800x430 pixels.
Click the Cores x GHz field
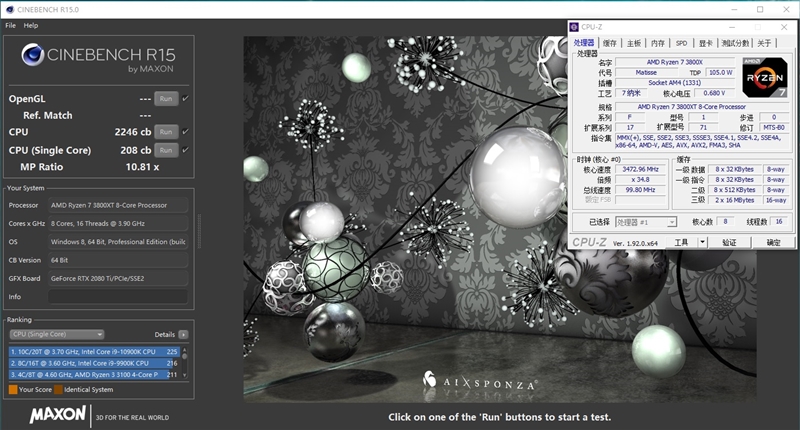coord(118,223)
